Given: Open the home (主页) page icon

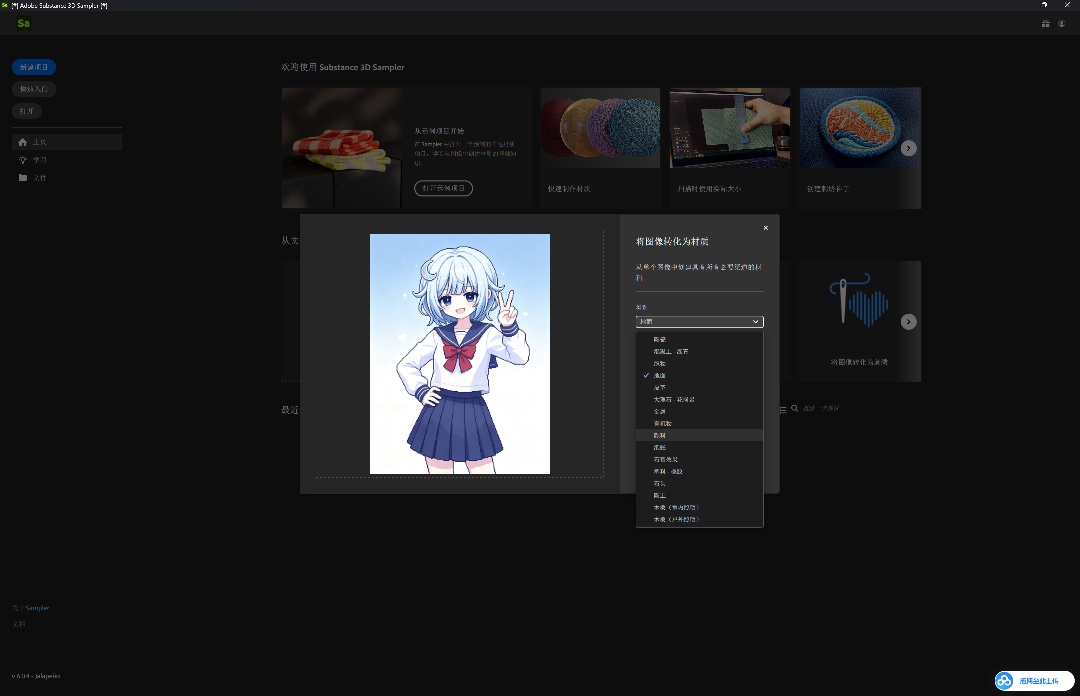Looking at the screenshot, I should 23,142.
